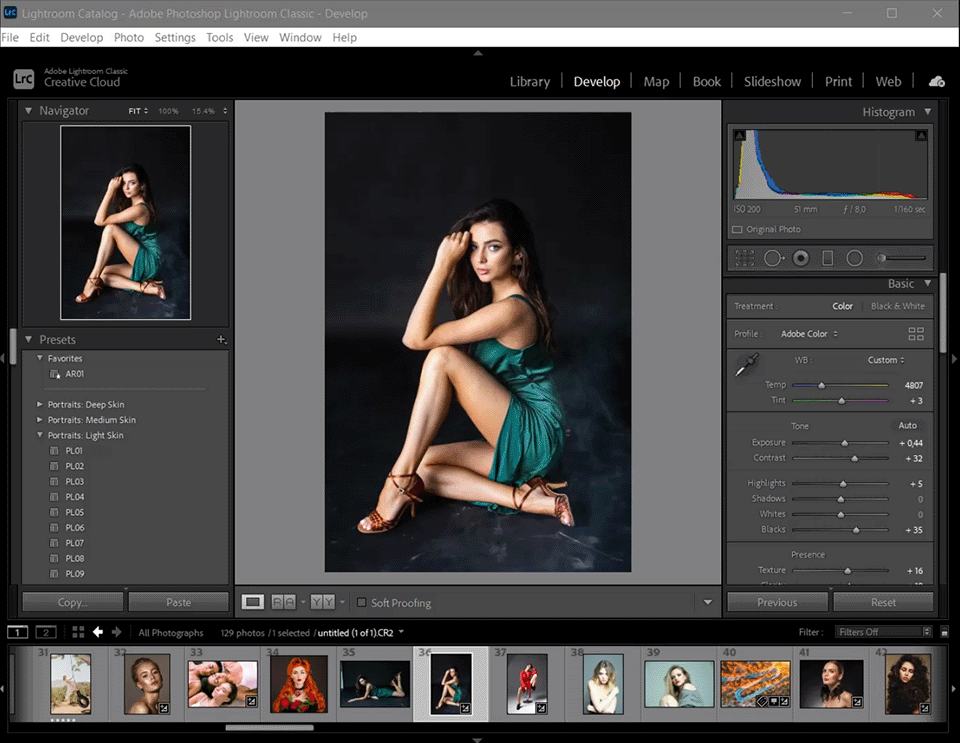Click the Copy... button
This screenshot has width=960, height=743.
coord(73,602)
